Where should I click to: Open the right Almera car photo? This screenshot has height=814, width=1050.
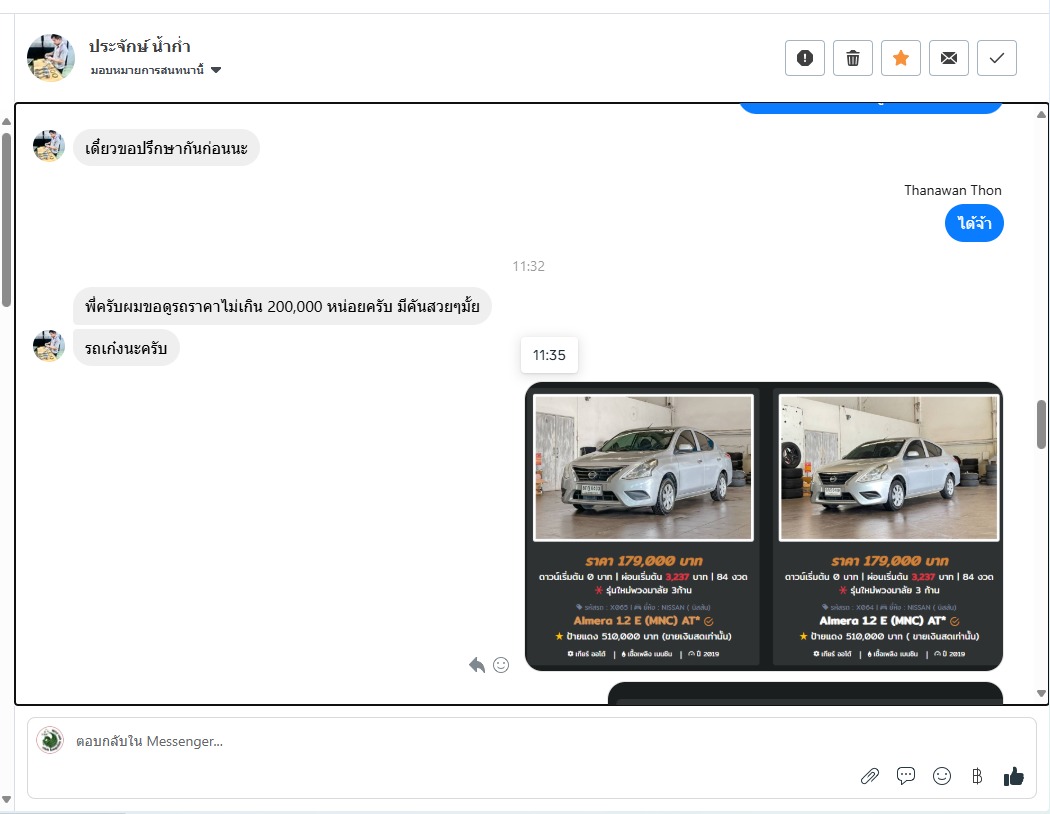click(x=889, y=468)
